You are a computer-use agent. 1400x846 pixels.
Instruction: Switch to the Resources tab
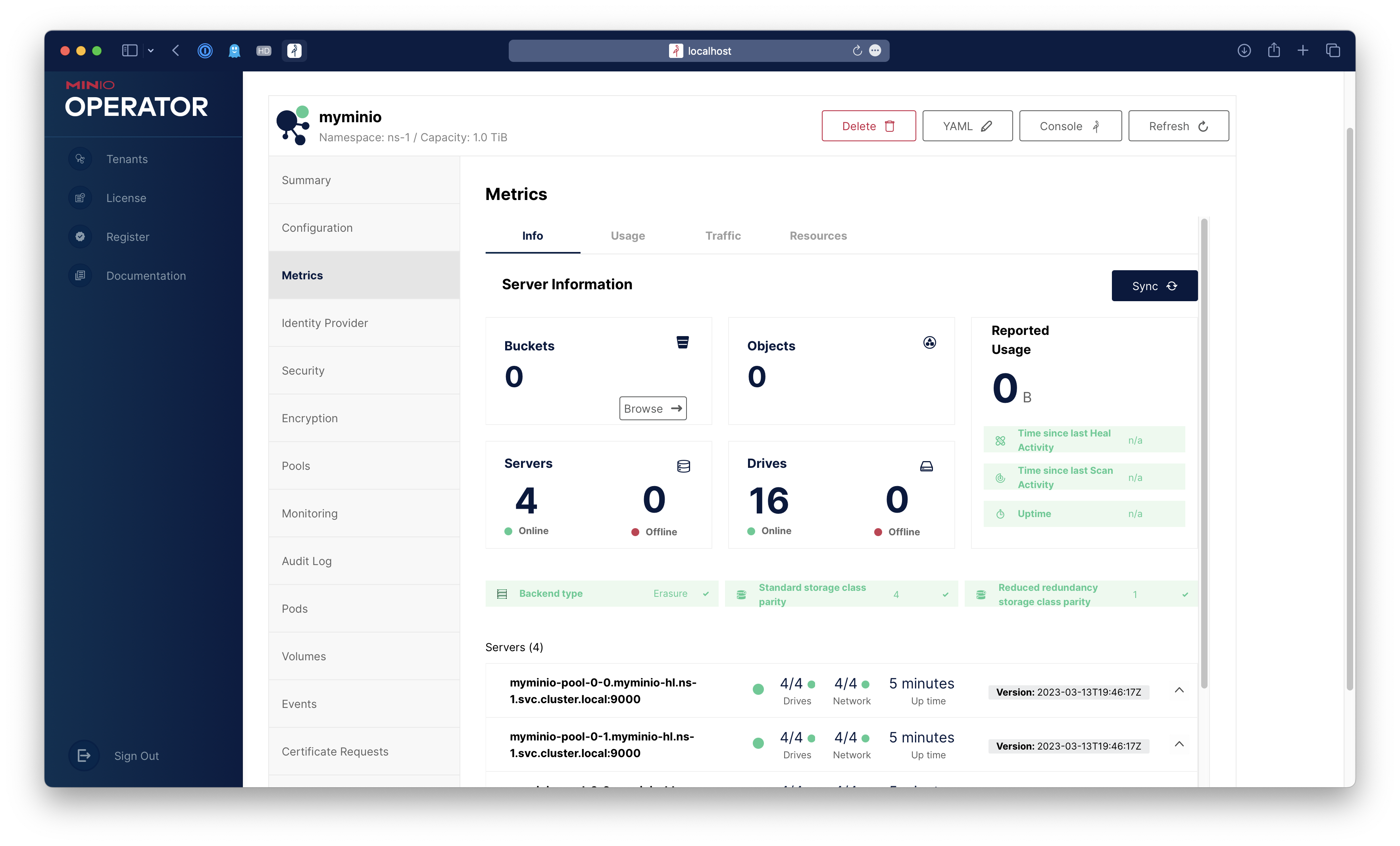[x=817, y=236]
